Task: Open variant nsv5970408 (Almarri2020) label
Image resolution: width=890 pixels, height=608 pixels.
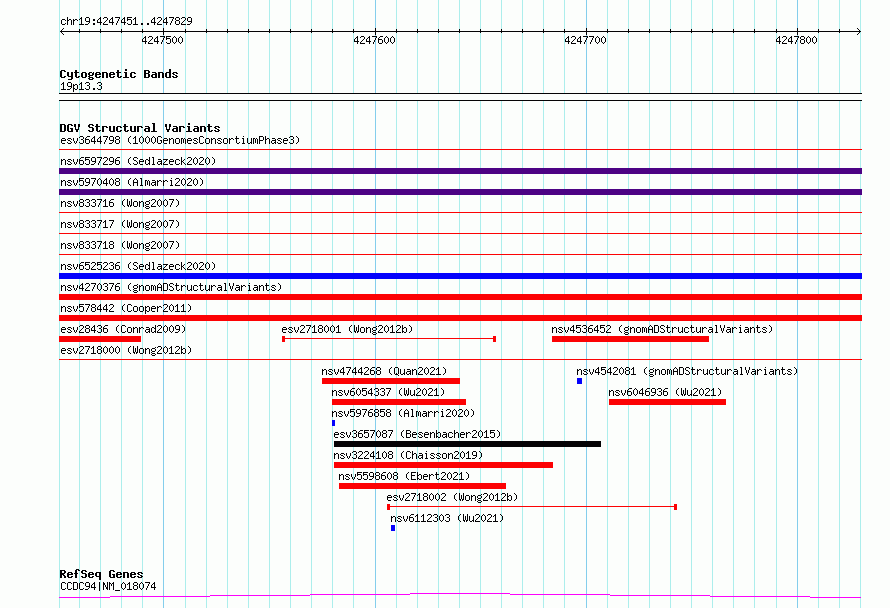Action: coord(132,182)
